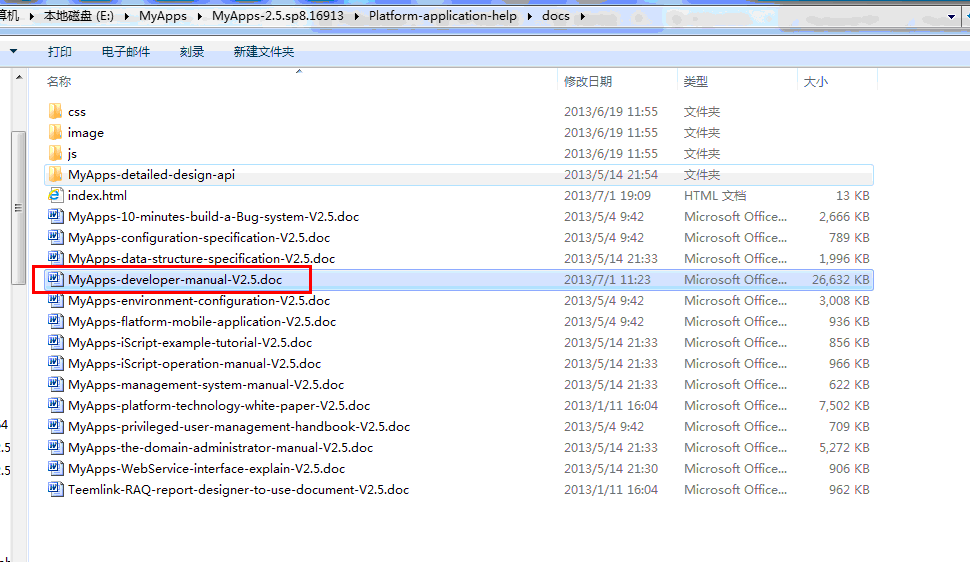
Task: Click the 刻录 toolbar button
Action: [x=192, y=52]
